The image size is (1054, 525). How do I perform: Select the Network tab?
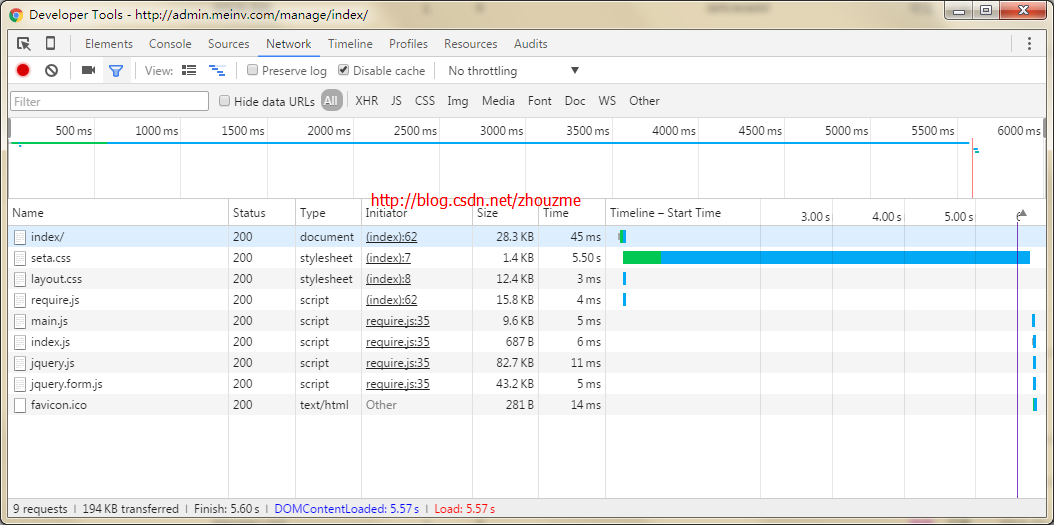click(288, 44)
